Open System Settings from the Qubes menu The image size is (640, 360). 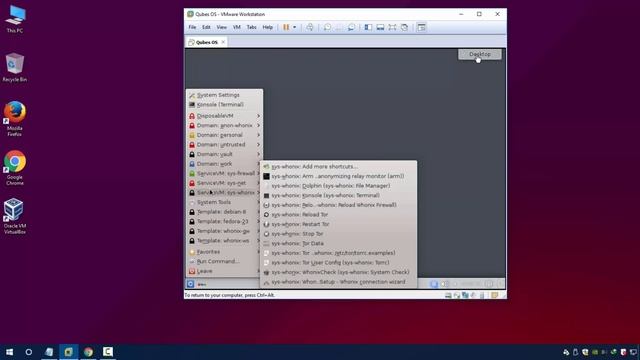224,95
